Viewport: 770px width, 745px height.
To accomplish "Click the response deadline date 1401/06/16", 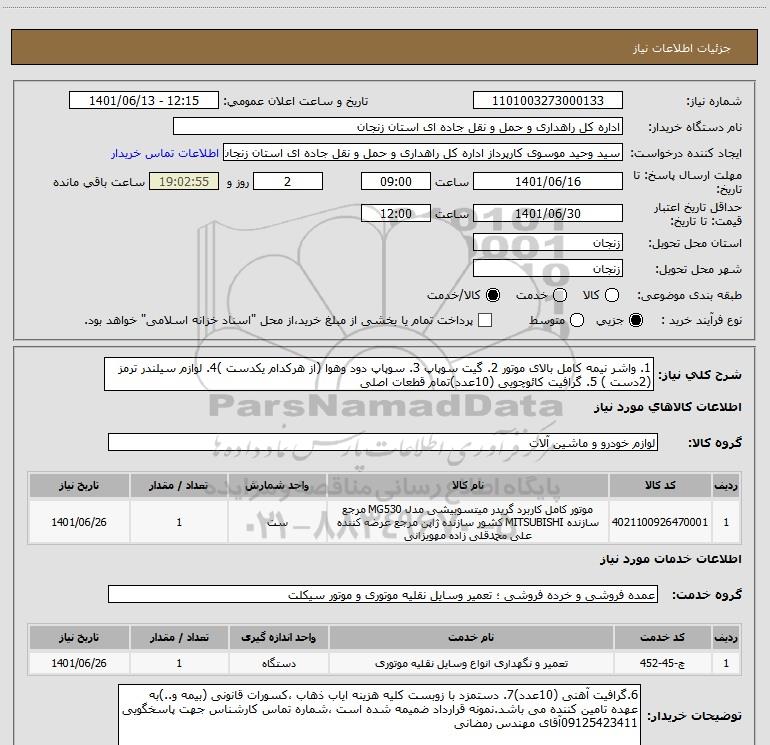I will pos(548,181).
